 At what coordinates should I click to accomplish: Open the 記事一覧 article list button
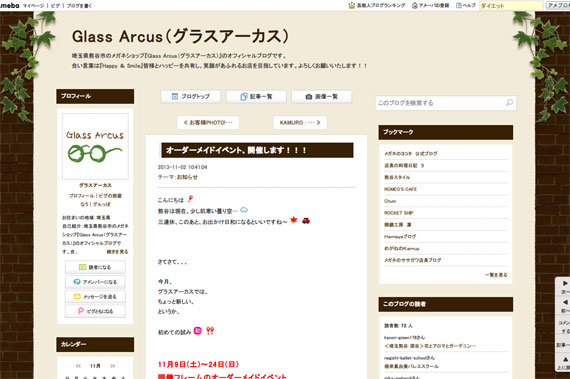(256, 97)
